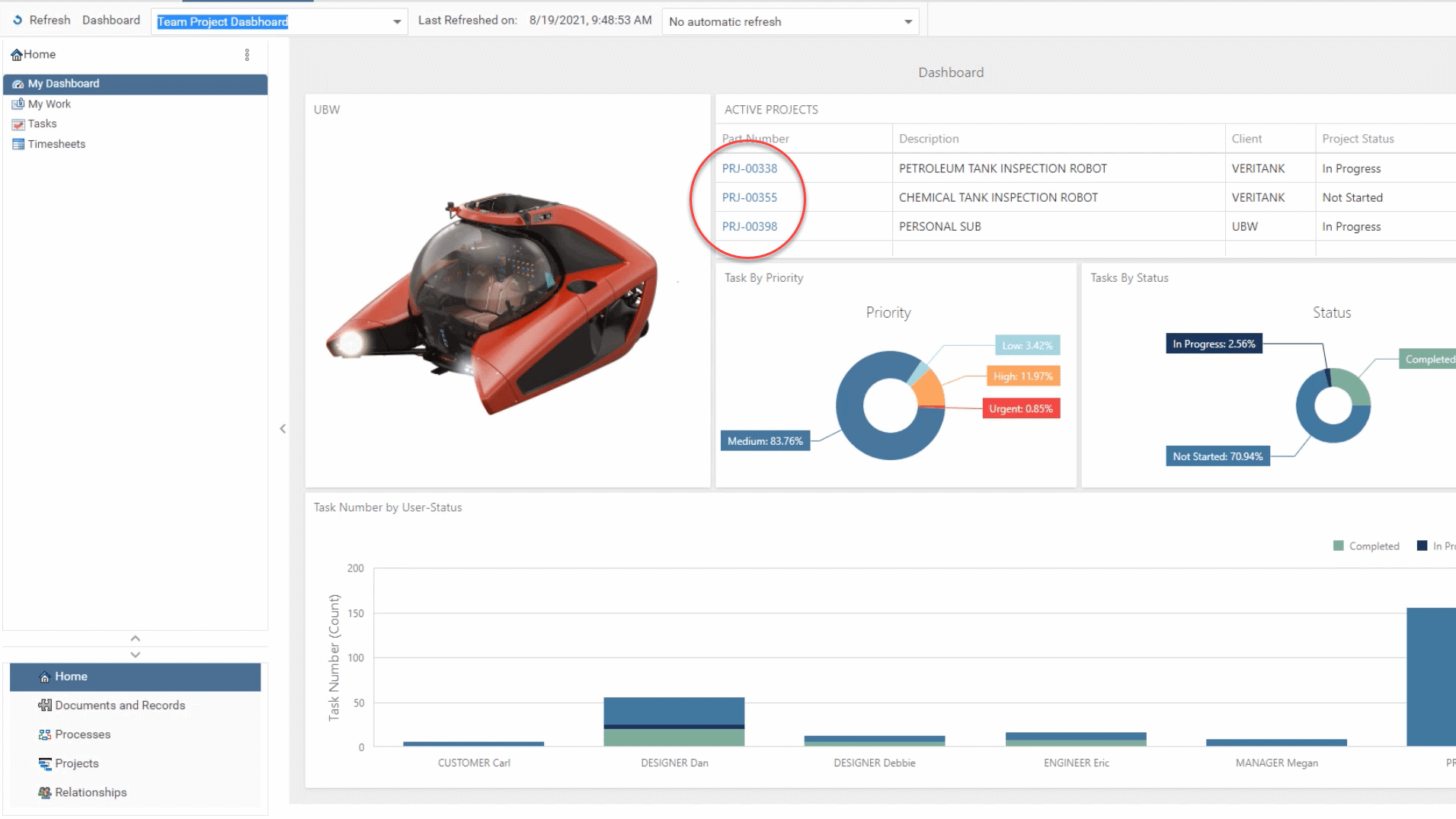Open Projects using the Gantt chart icon
Viewport: 1456px width, 819px height.
43,763
